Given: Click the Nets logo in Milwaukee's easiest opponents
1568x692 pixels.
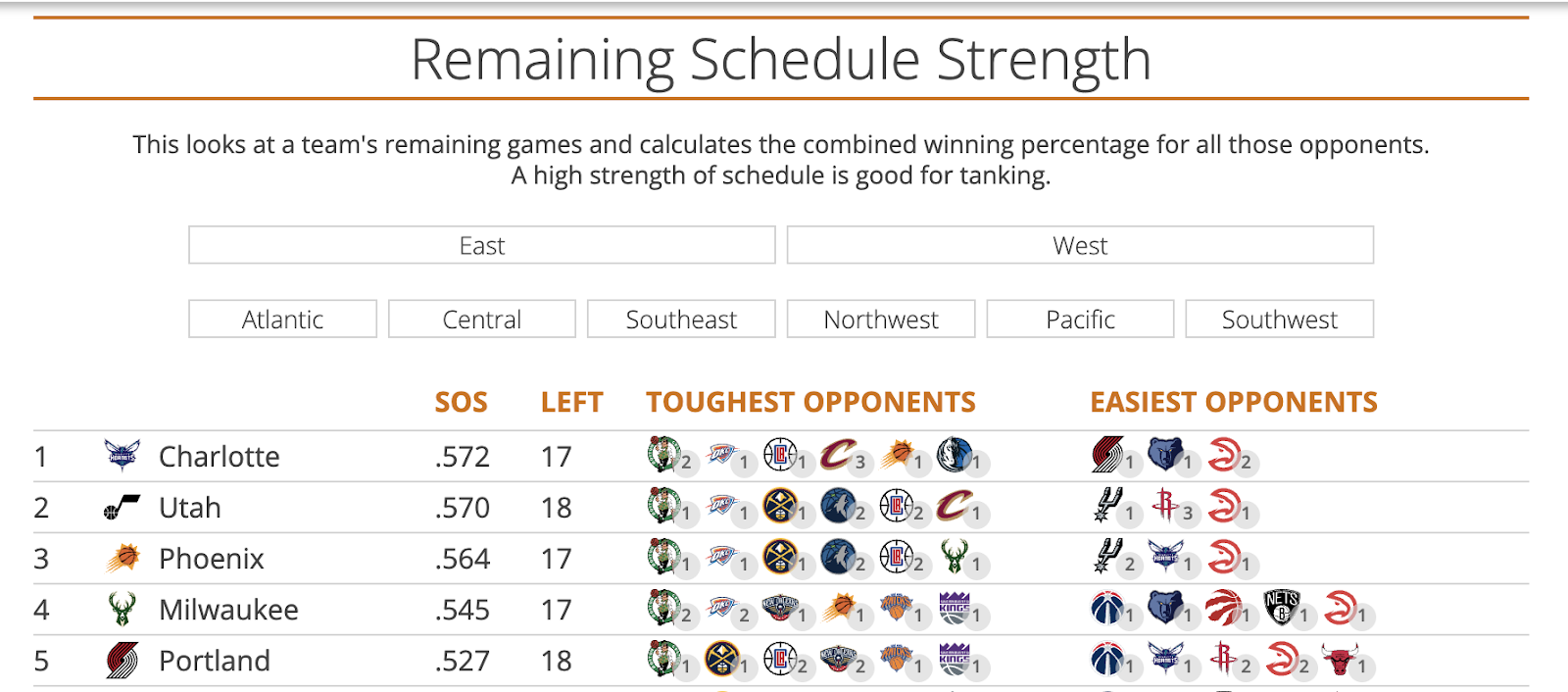Looking at the screenshot, I should pyautogui.click(x=1282, y=607).
